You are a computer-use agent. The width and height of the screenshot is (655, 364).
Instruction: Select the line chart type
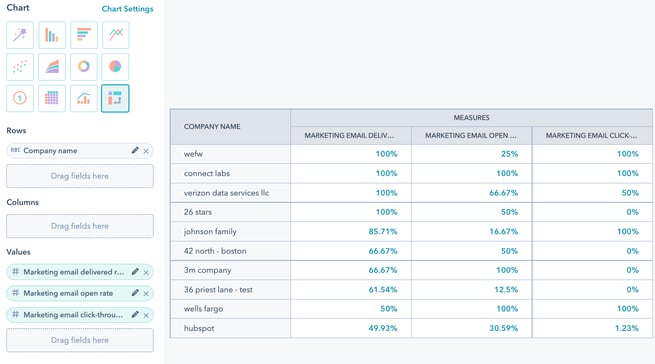tap(115, 35)
